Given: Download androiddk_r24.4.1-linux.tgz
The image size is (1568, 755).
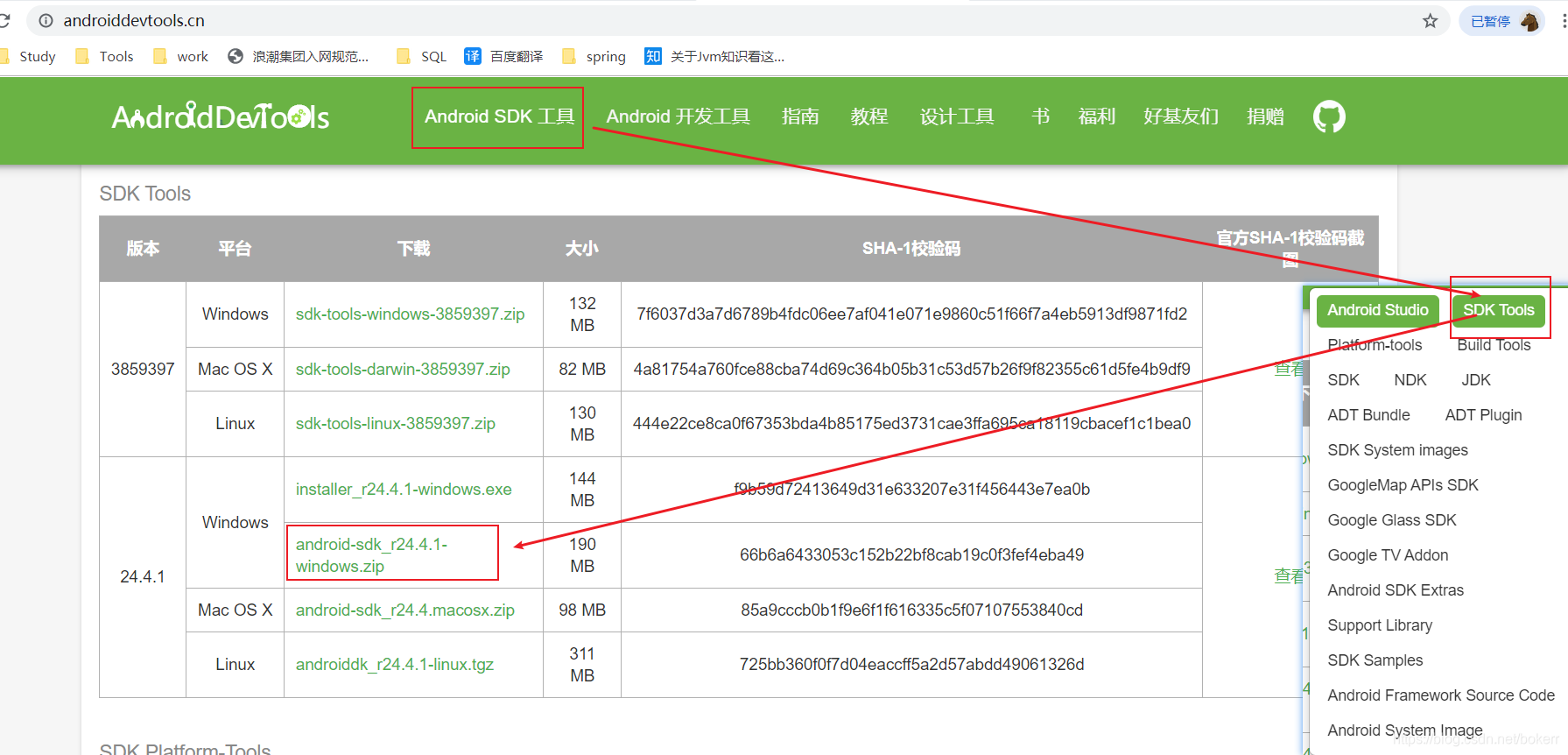Looking at the screenshot, I should [395, 665].
